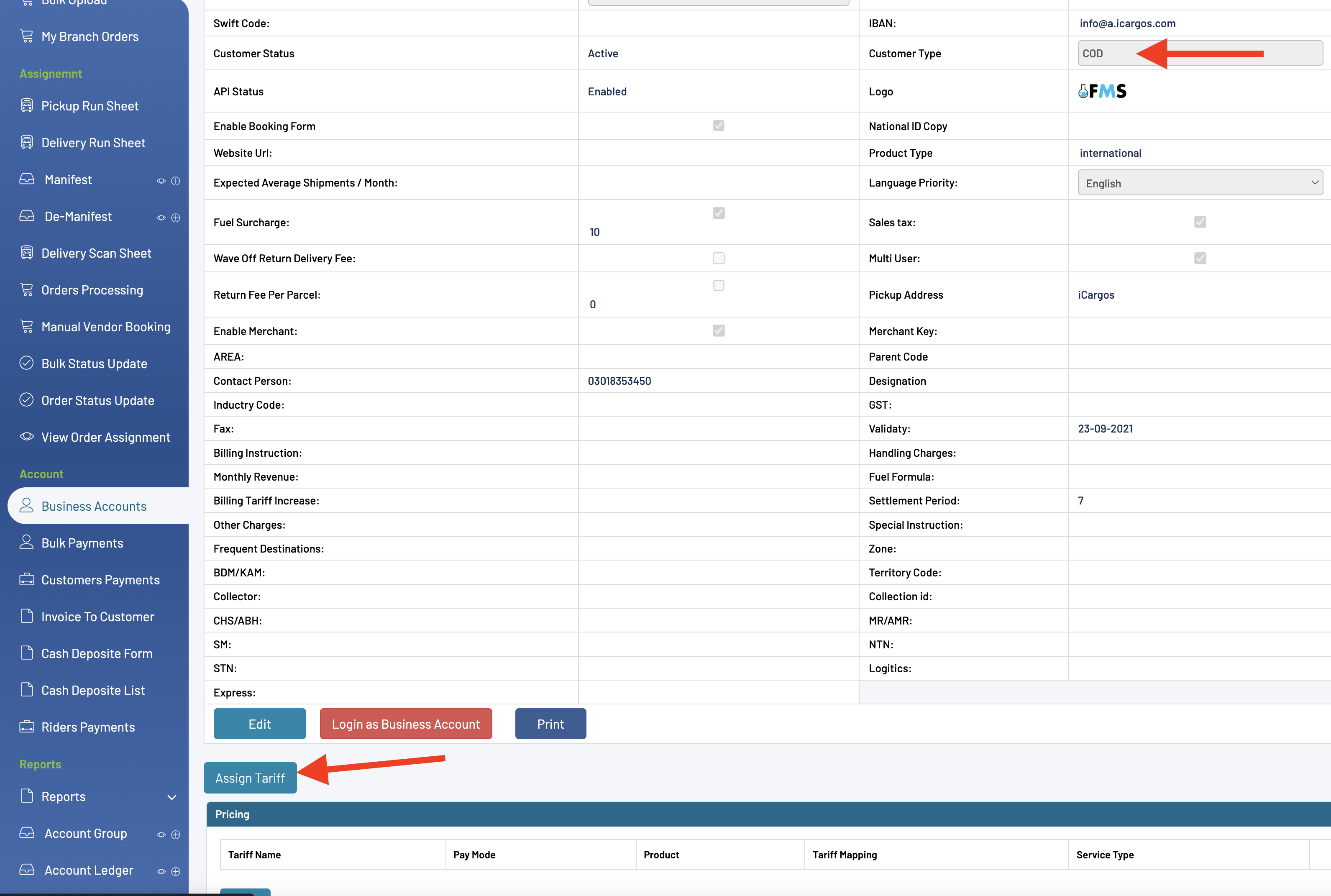Click the Riders Payments briefcase icon

tap(26, 727)
